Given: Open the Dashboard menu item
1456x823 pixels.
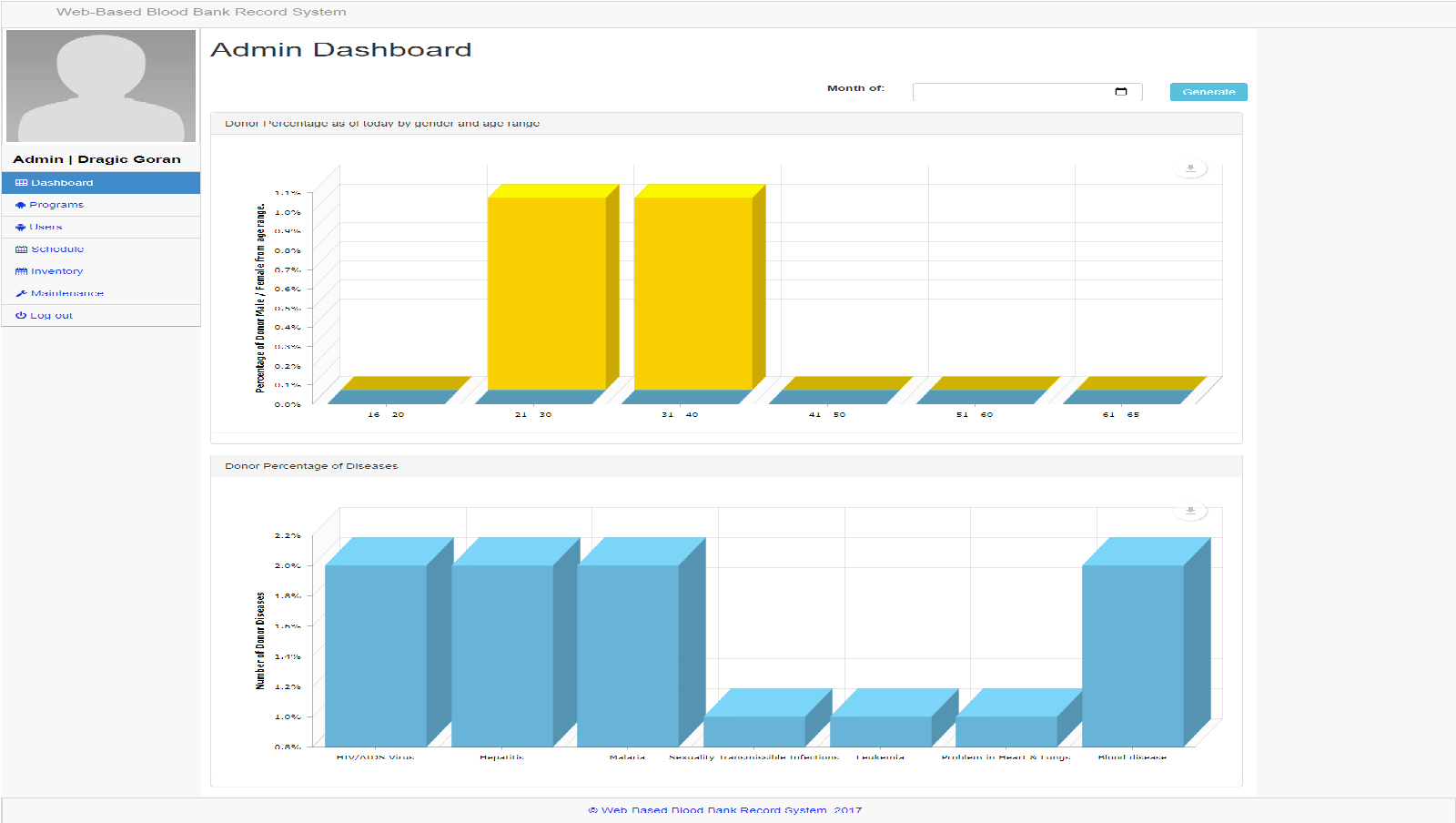Looking at the screenshot, I should tap(101, 183).
